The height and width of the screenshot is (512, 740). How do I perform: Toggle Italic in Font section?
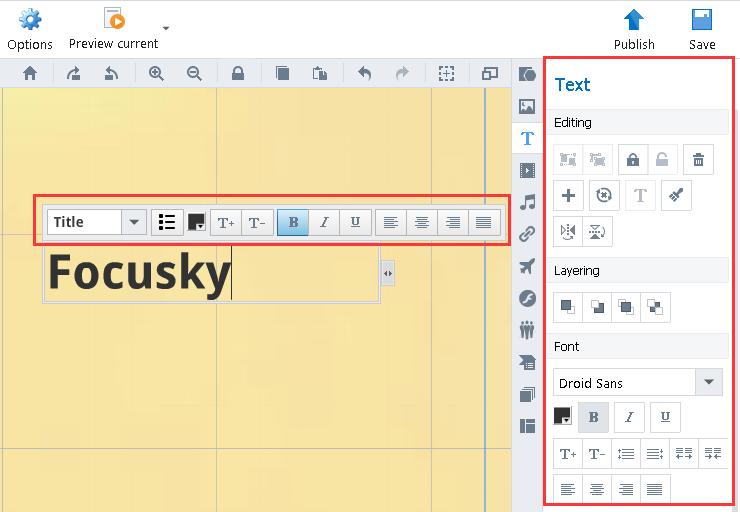point(629,417)
